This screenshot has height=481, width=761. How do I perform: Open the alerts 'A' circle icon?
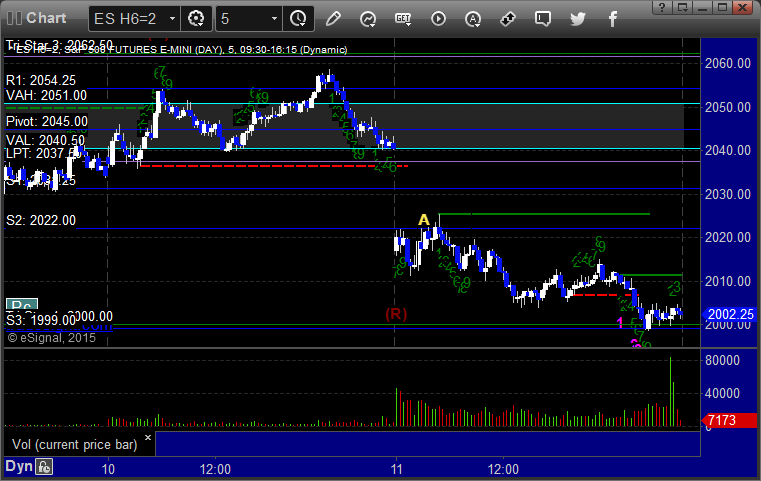click(473, 19)
